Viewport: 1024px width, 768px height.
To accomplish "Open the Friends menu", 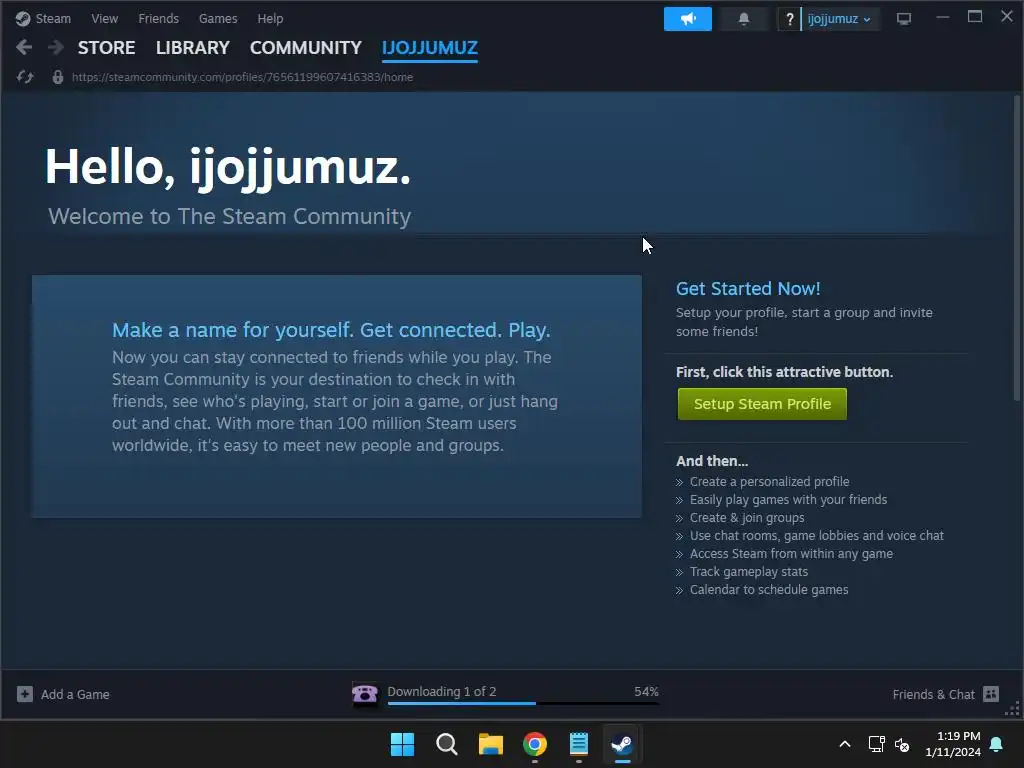I will (x=158, y=19).
